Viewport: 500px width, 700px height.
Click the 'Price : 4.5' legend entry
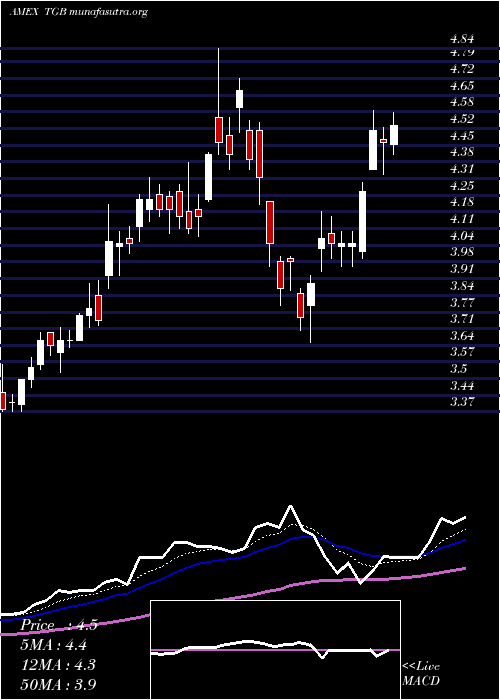(x=58, y=625)
